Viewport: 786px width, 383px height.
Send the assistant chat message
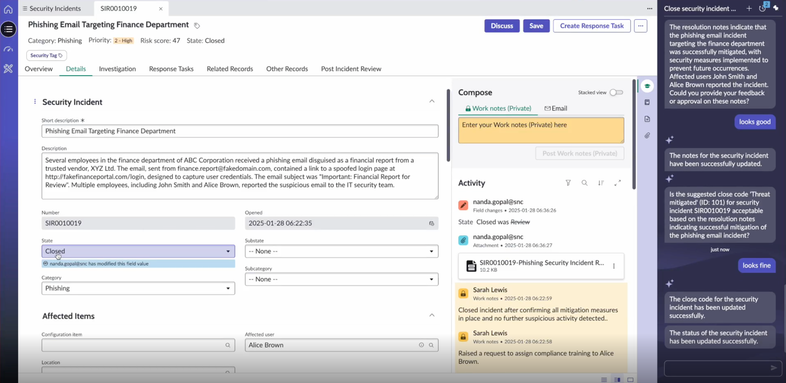click(x=774, y=368)
